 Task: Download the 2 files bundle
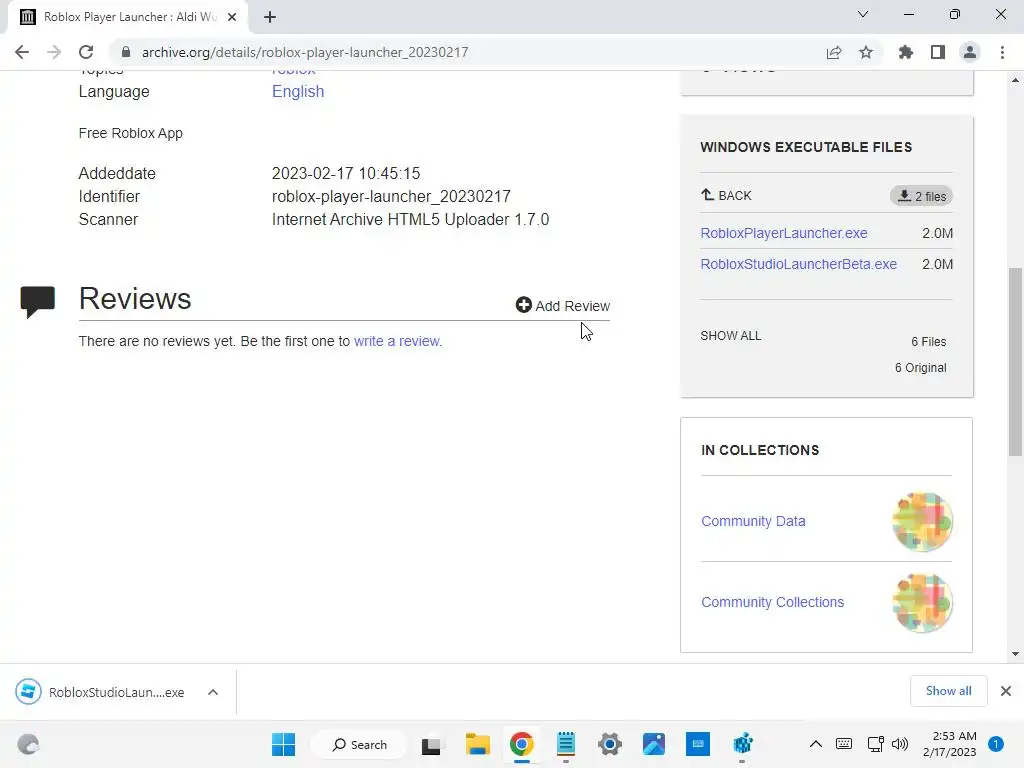coord(921,196)
